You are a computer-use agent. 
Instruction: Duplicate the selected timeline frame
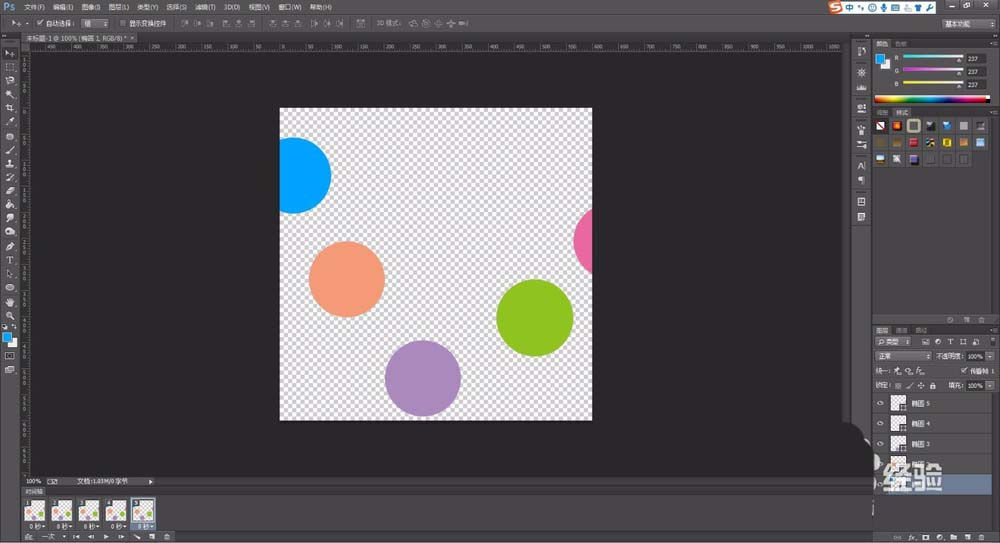(151, 537)
